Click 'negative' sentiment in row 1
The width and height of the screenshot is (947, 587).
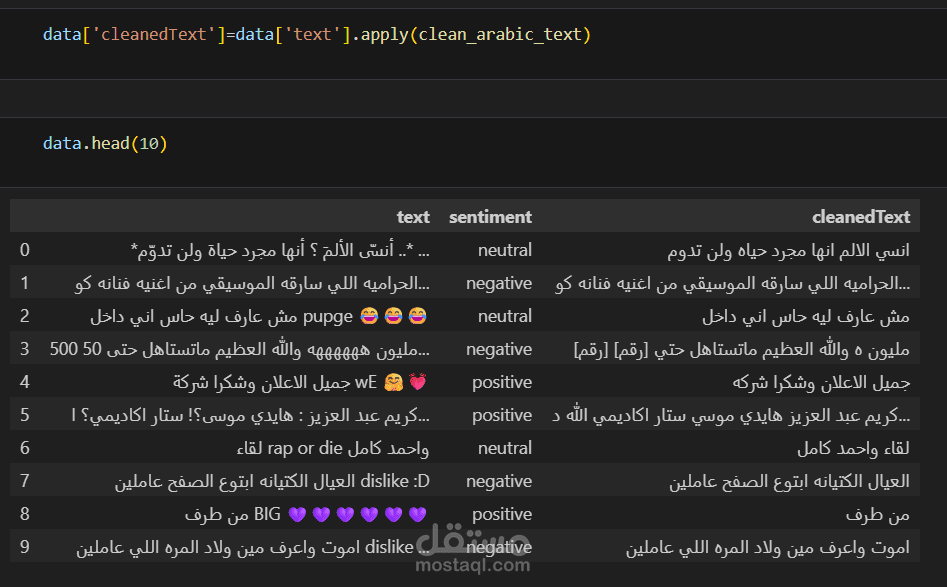[x=499, y=283]
